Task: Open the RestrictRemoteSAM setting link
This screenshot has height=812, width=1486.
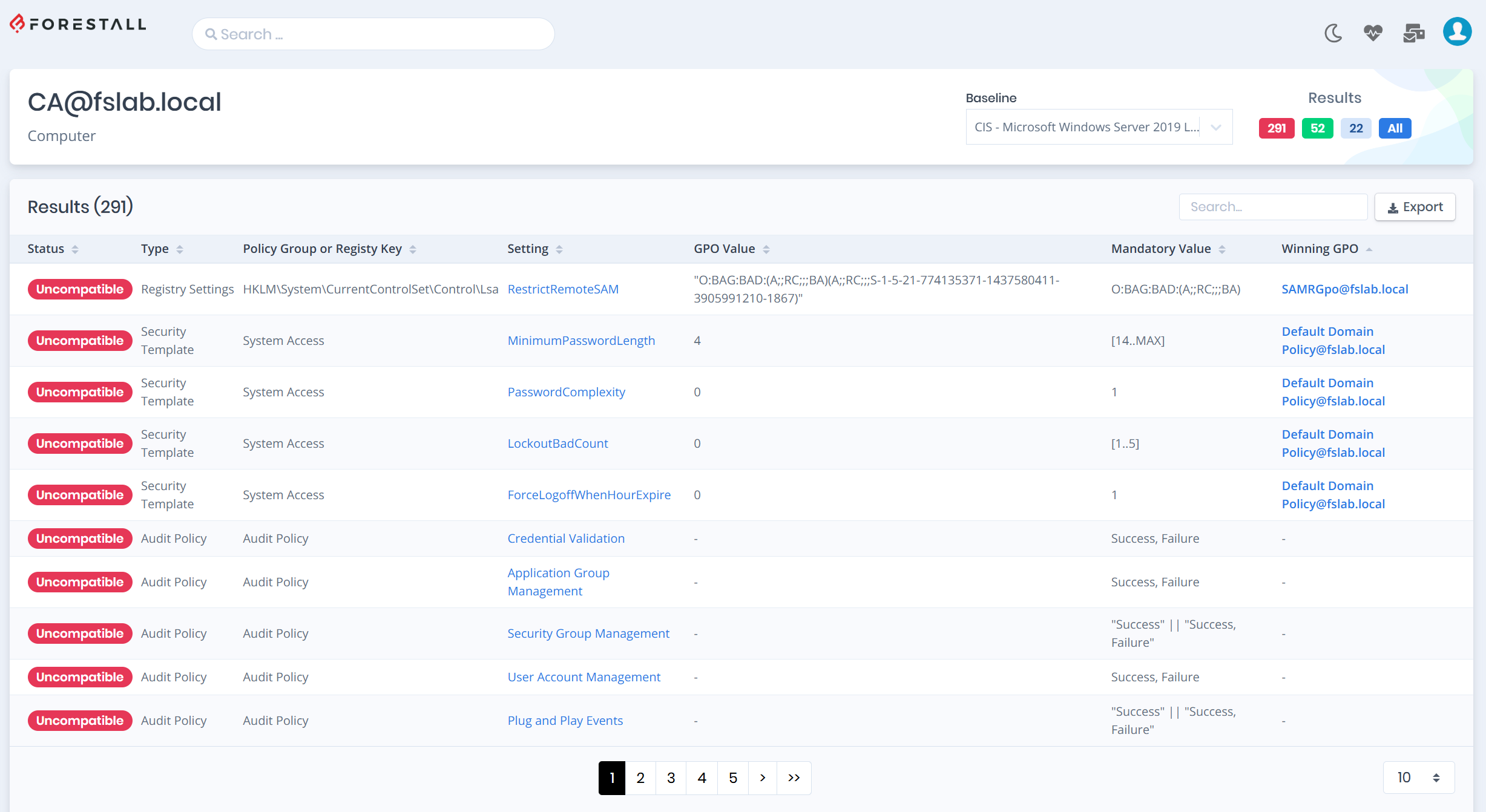Action: [x=562, y=289]
